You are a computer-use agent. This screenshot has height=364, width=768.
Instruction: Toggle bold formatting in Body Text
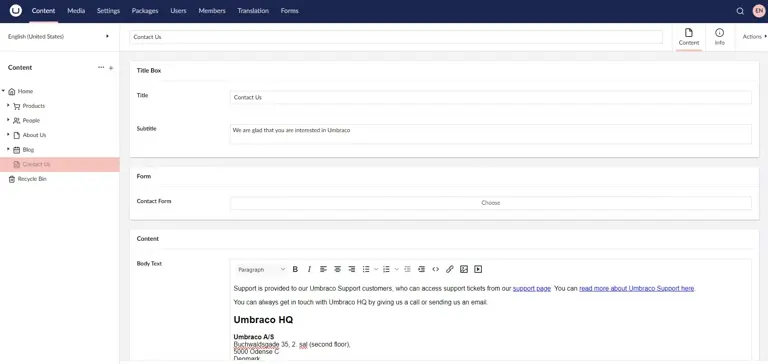pos(295,269)
